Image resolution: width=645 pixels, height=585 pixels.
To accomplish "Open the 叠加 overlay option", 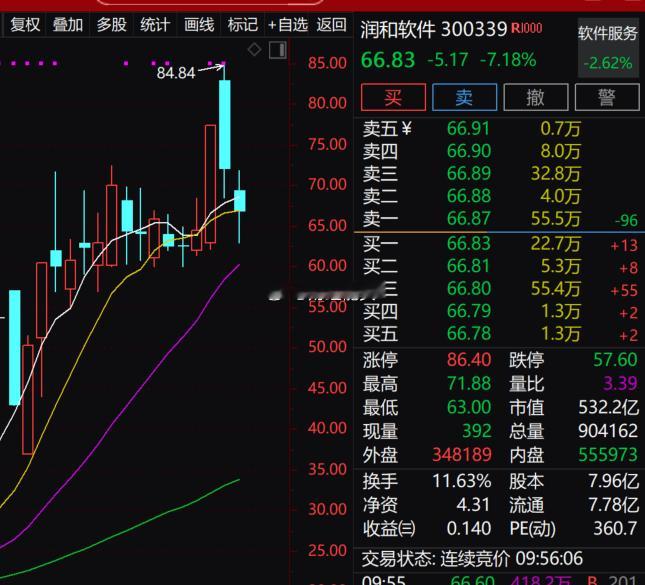I will click(x=67, y=25).
